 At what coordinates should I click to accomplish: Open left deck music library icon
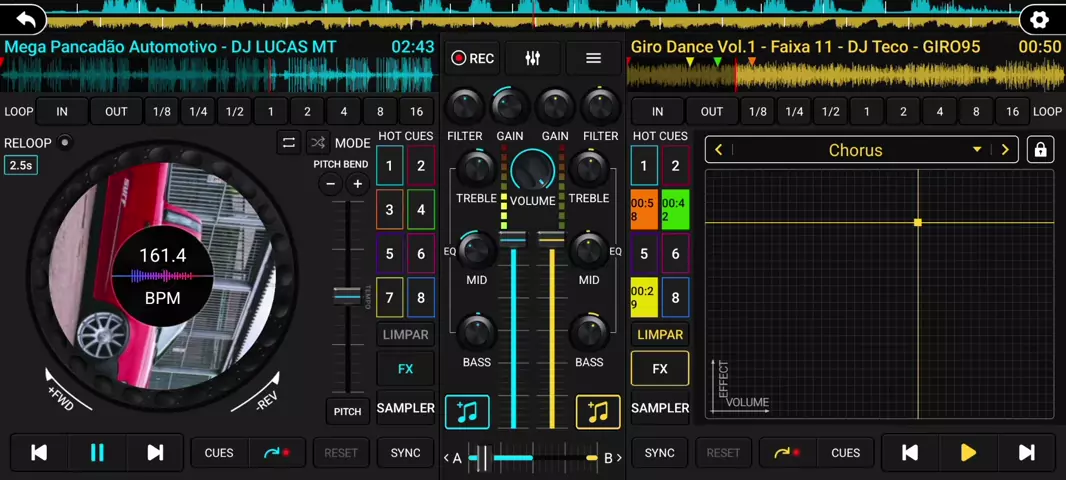pyautogui.click(x=467, y=412)
